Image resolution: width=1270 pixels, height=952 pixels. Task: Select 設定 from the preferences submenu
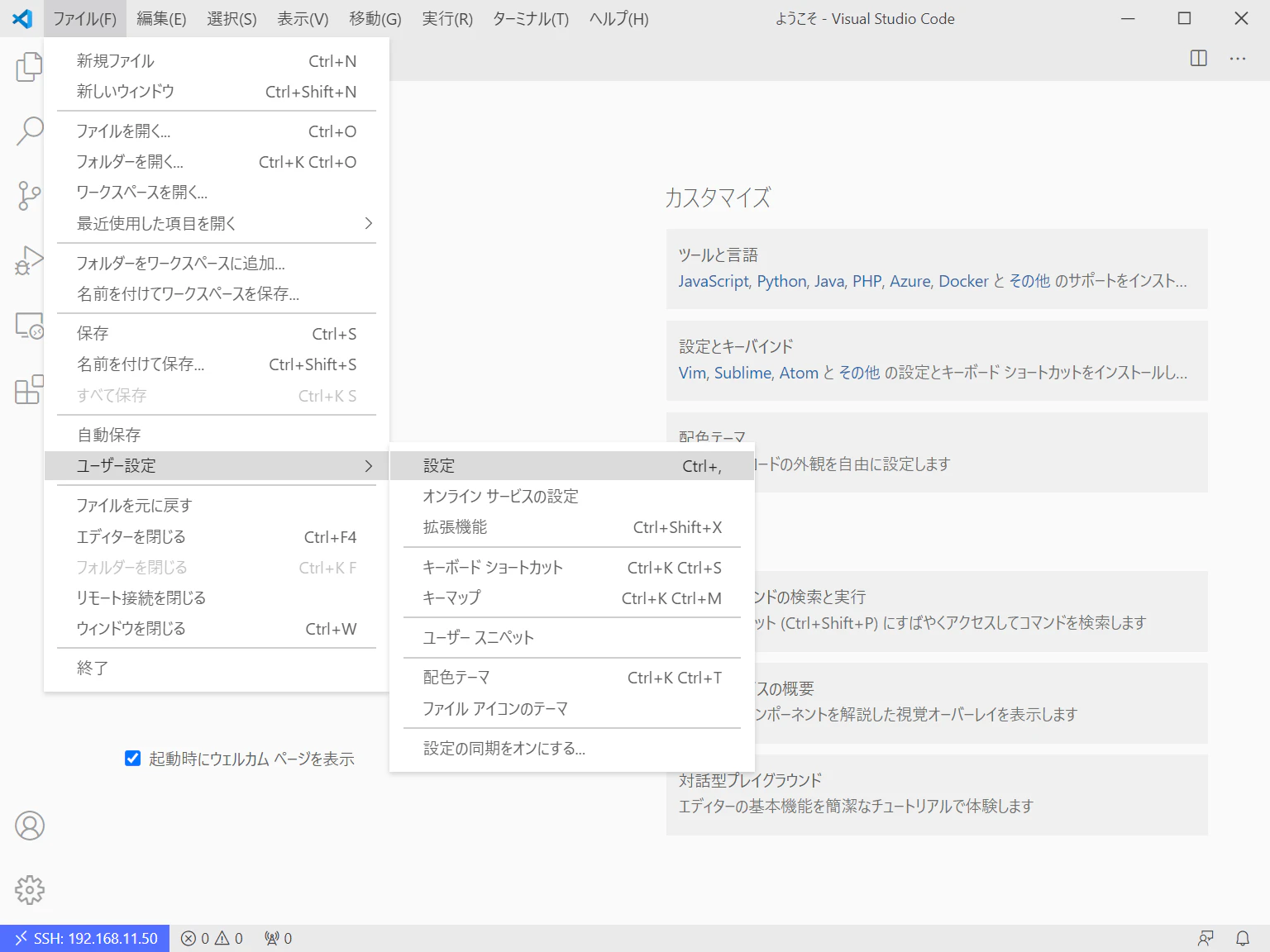pyautogui.click(x=572, y=466)
